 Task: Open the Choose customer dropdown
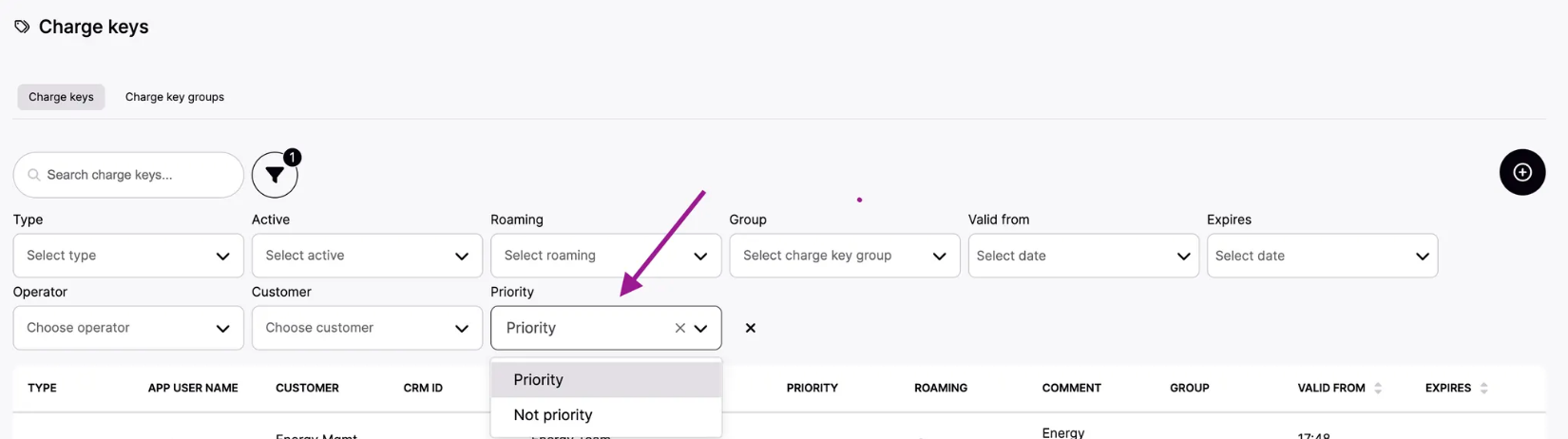point(367,328)
